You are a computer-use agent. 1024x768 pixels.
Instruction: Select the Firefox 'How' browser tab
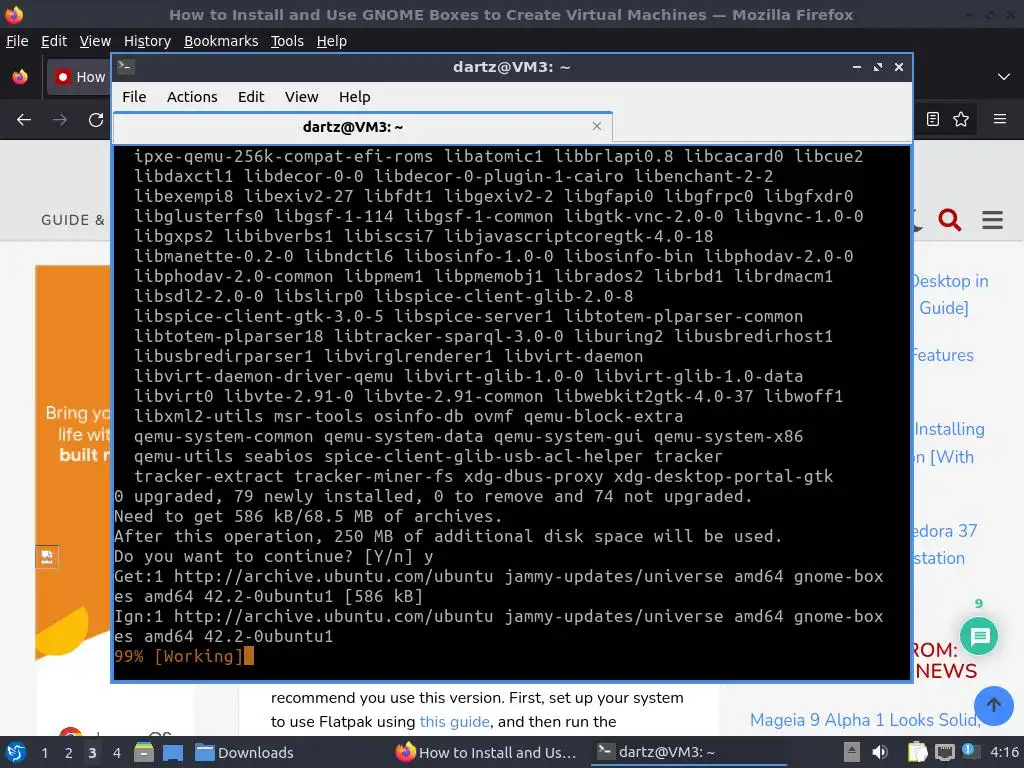tap(78, 77)
